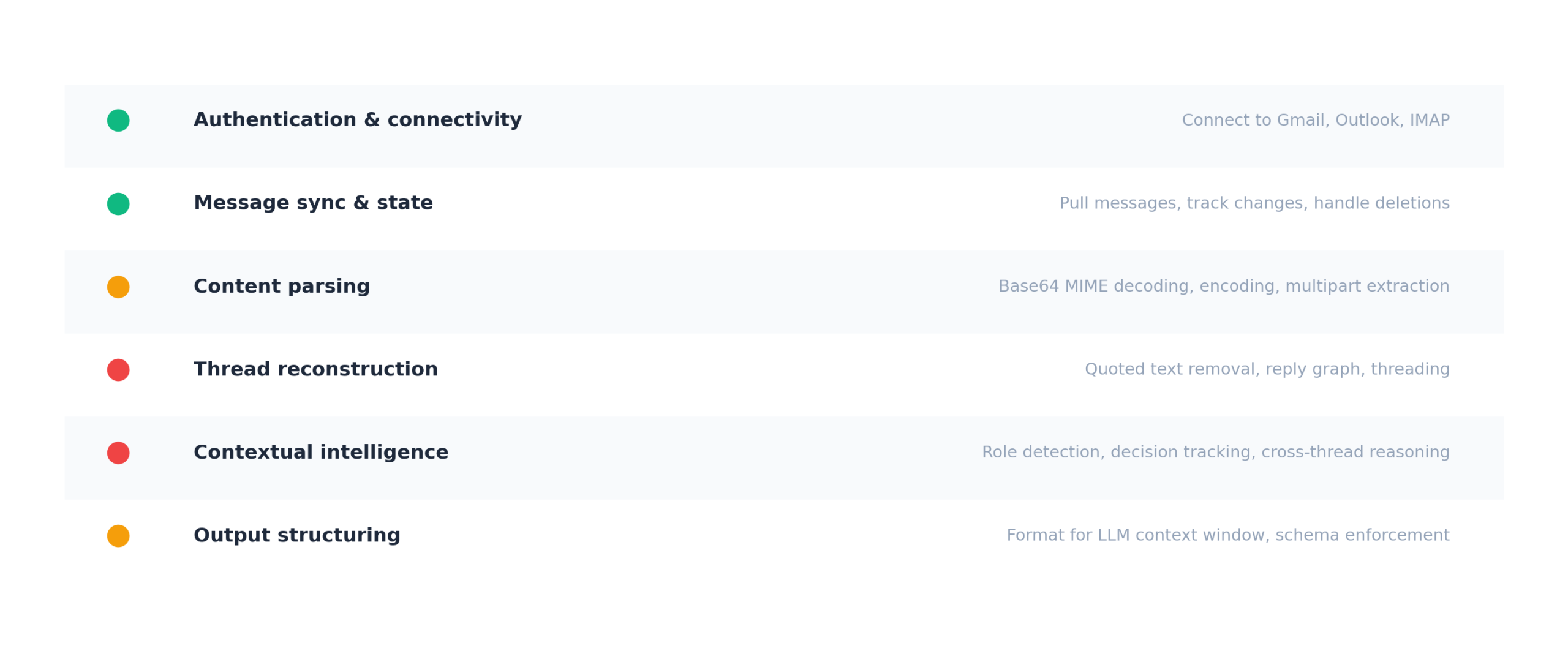Image resolution: width=1568 pixels, height=651 pixels.
Task: Click the red Contextual intelligence status dot
Action: pyautogui.click(x=118, y=453)
